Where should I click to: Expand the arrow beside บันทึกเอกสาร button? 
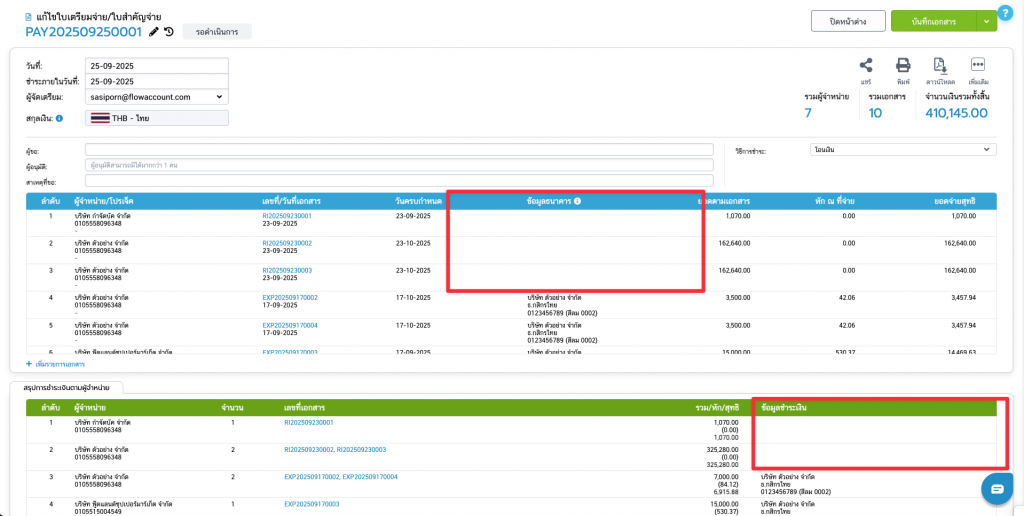(988, 21)
